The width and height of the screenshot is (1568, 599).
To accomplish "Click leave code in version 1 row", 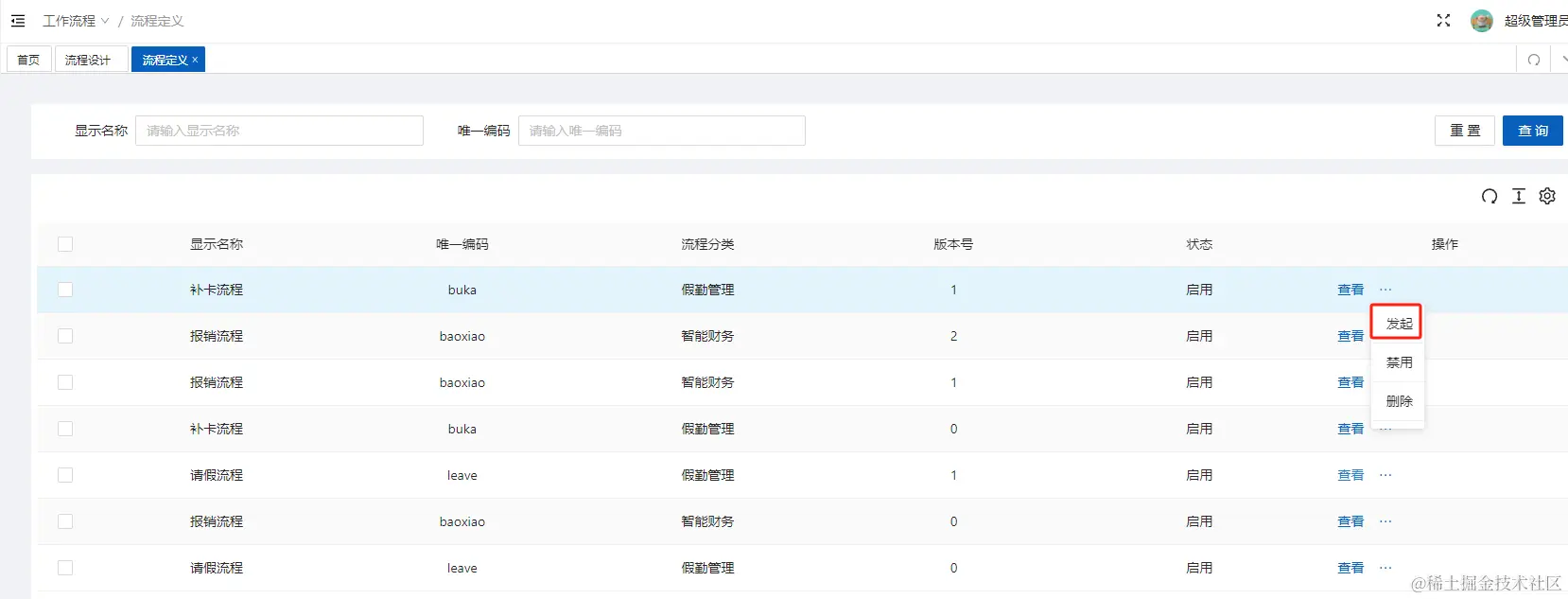I will click(462, 475).
